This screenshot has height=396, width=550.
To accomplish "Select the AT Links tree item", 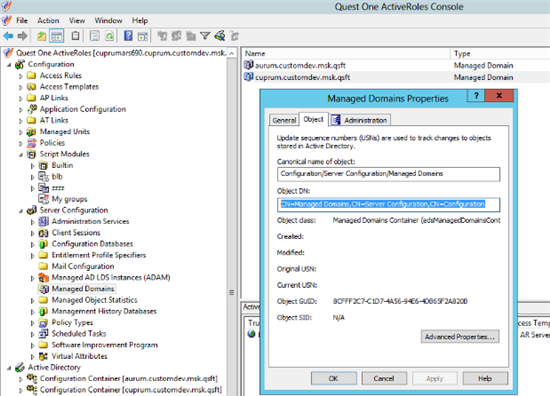I will (x=54, y=120).
